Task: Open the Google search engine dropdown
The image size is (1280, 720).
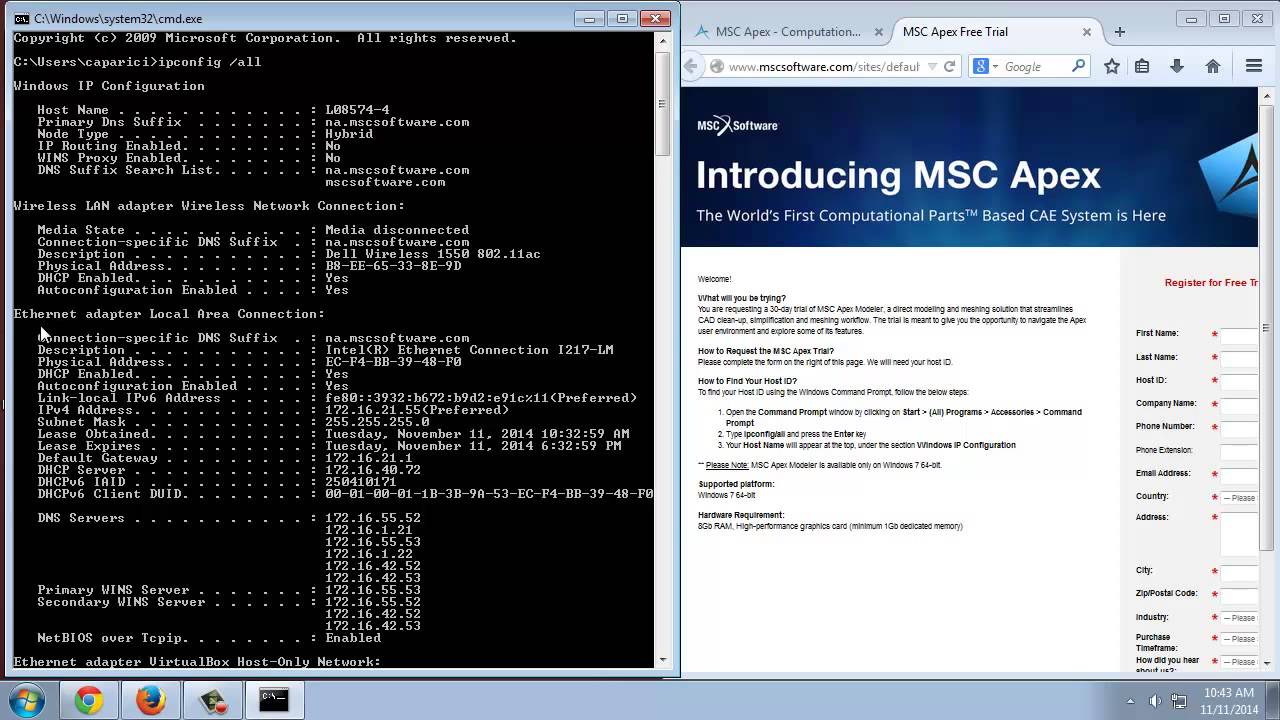Action: tap(984, 67)
